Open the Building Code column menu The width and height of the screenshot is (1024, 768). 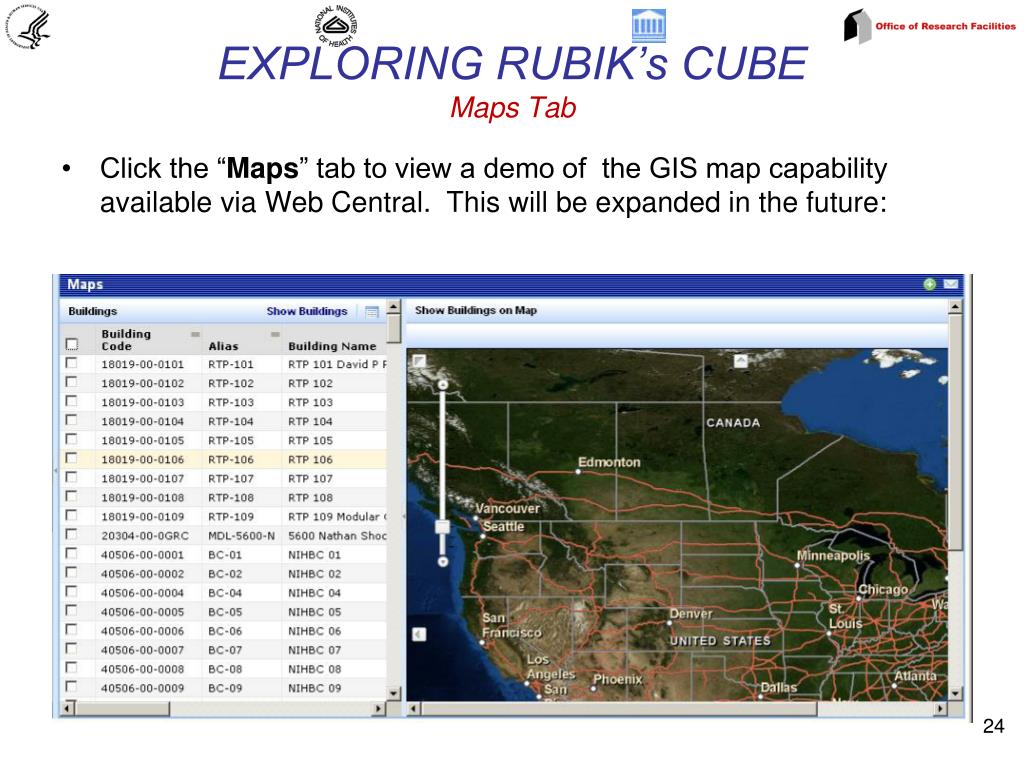coord(195,334)
